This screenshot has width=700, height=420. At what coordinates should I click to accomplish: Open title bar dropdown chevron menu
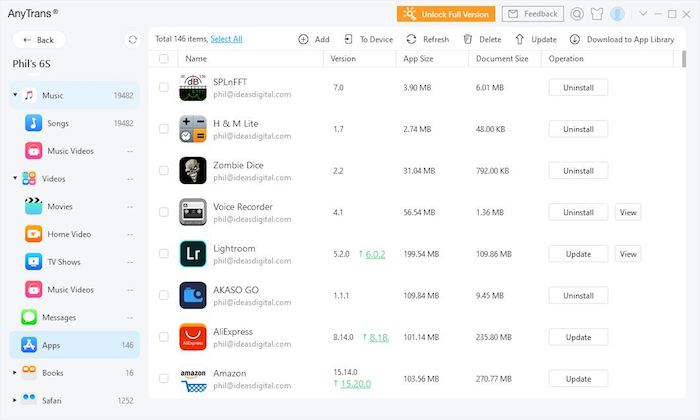(643, 14)
